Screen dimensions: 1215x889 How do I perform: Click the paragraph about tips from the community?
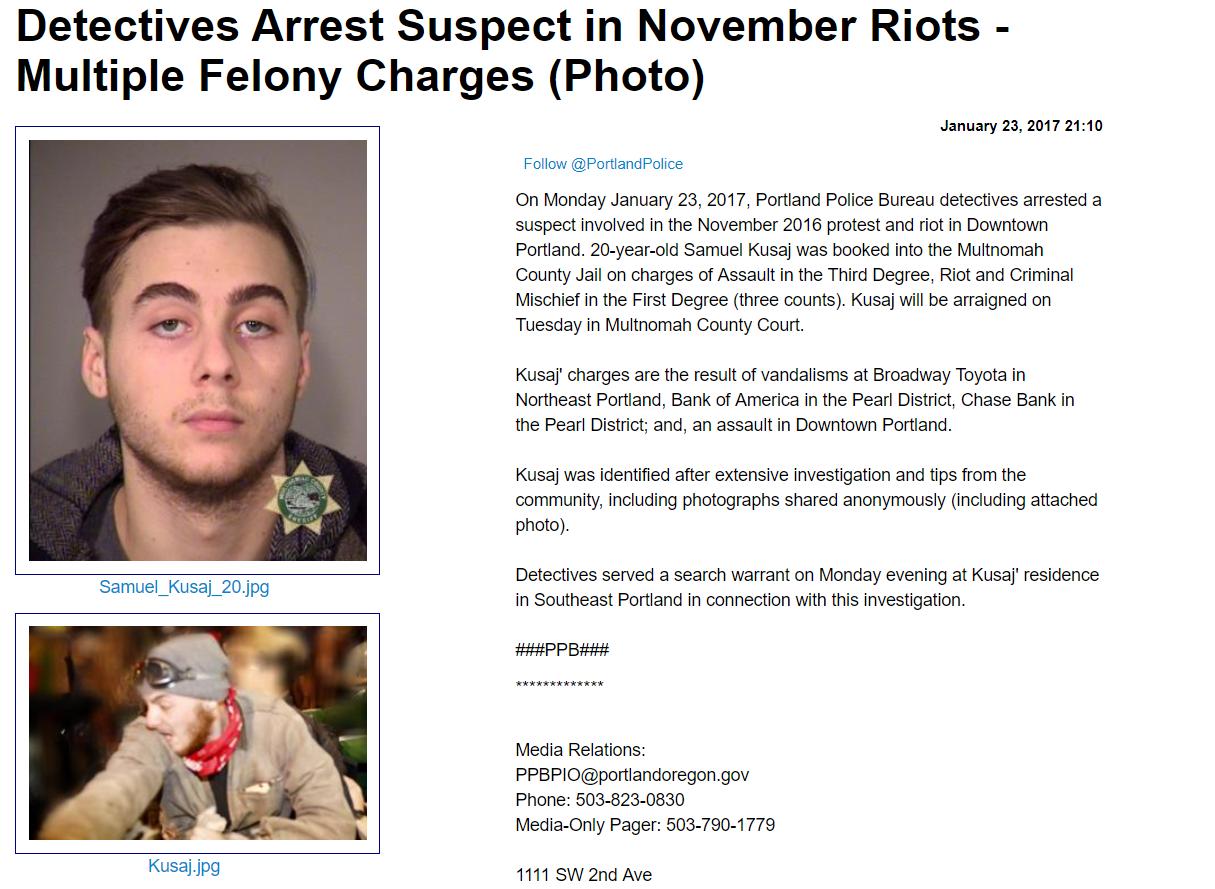[x=806, y=499]
